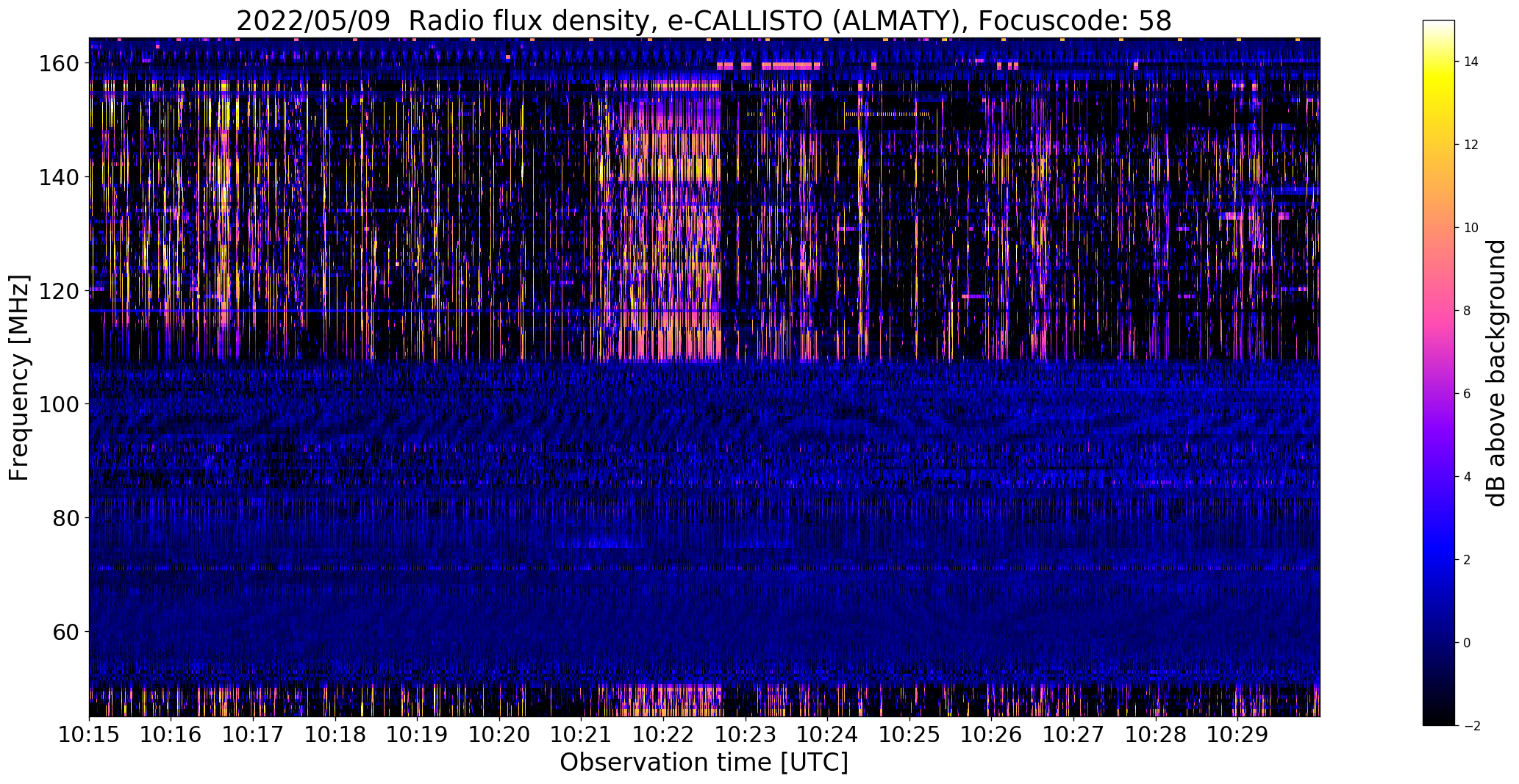The height and width of the screenshot is (784, 1519).
Task: Click the 140 frequency tick label
Action: click(x=60, y=177)
